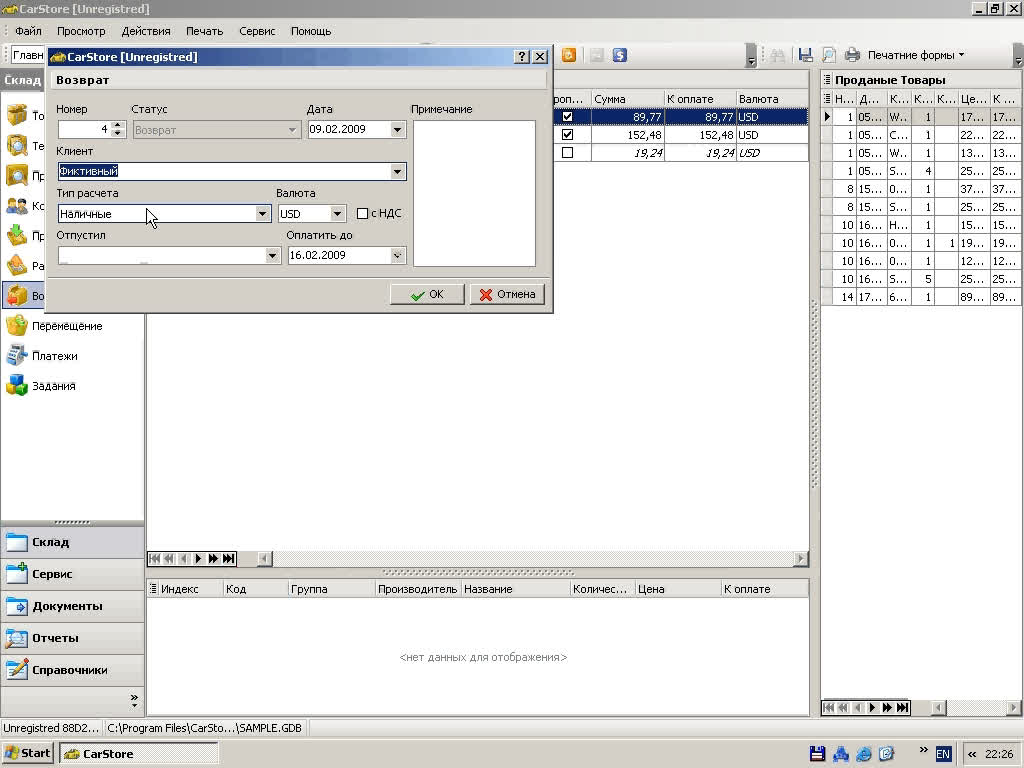This screenshot has width=1024, height=768.
Task: Open print preview magnifier icon
Action: pyautogui.click(x=828, y=56)
